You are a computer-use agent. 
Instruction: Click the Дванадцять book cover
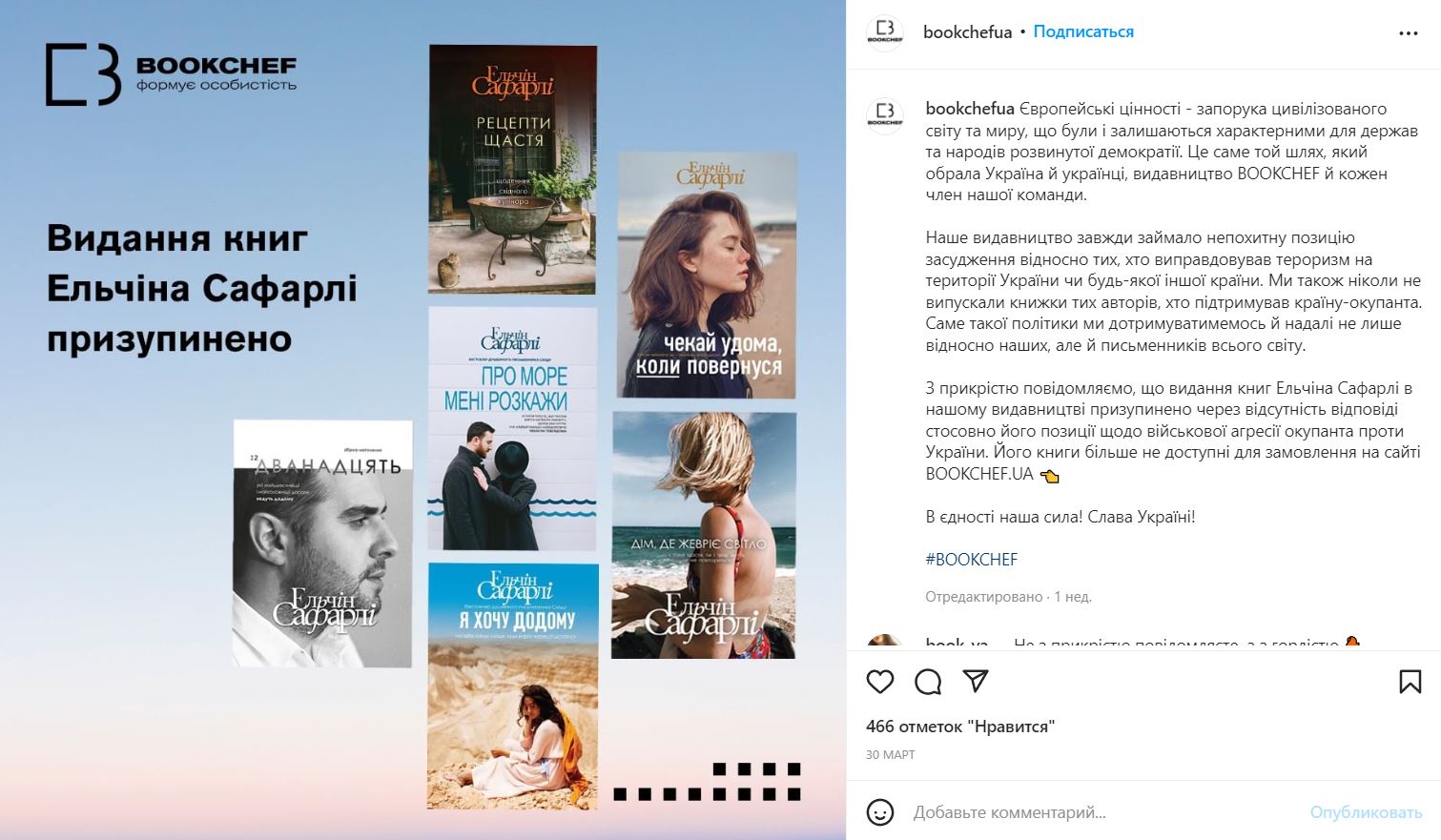click(x=323, y=543)
